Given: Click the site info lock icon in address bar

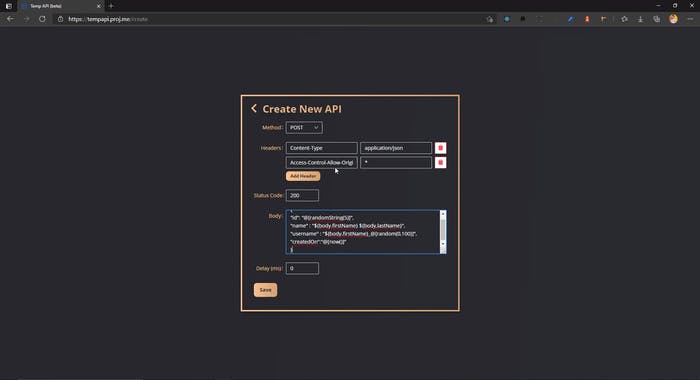Looking at the screenshot, I should 60,19.
